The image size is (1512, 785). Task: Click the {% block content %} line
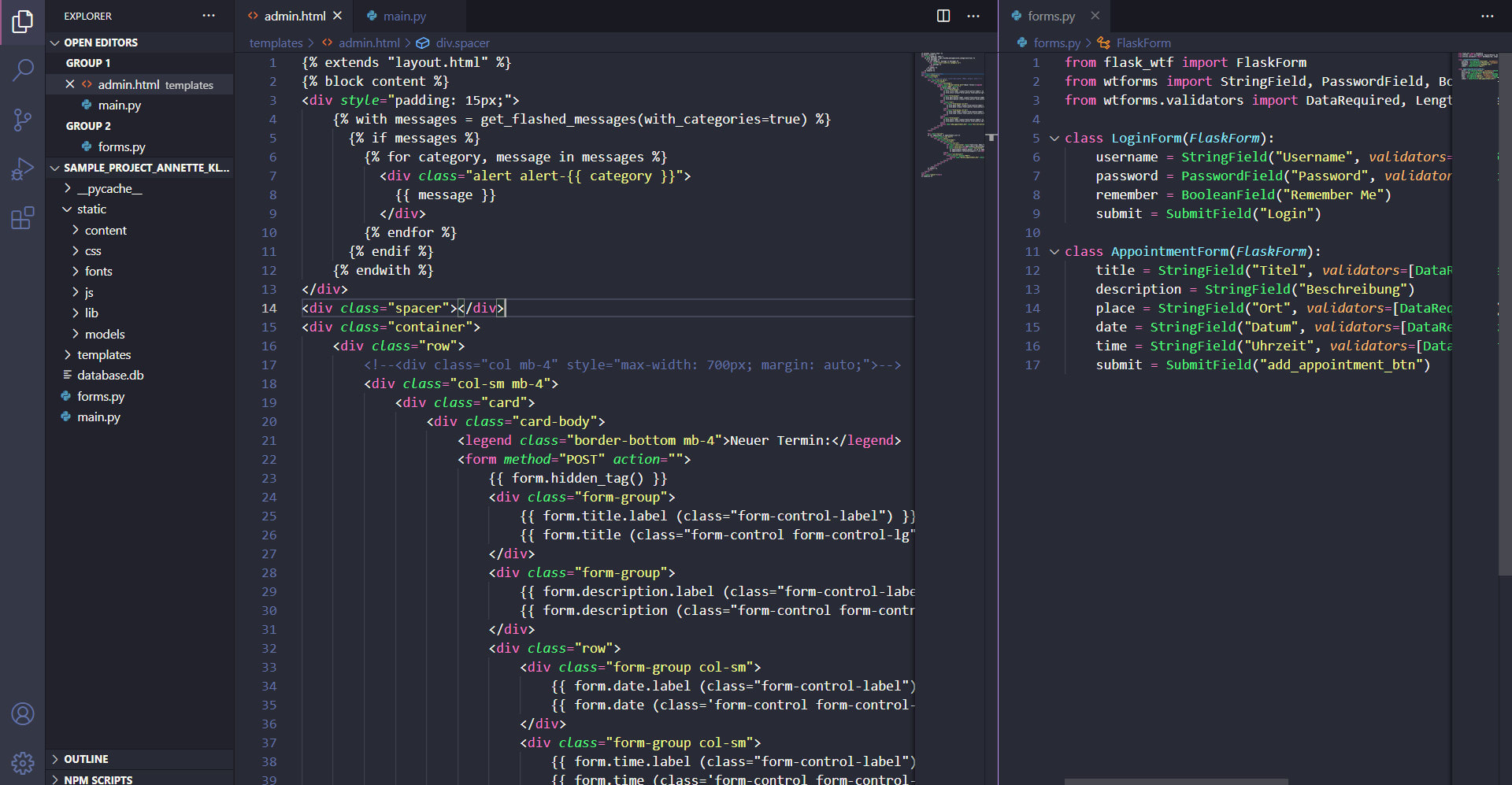[x=376, y=82]
